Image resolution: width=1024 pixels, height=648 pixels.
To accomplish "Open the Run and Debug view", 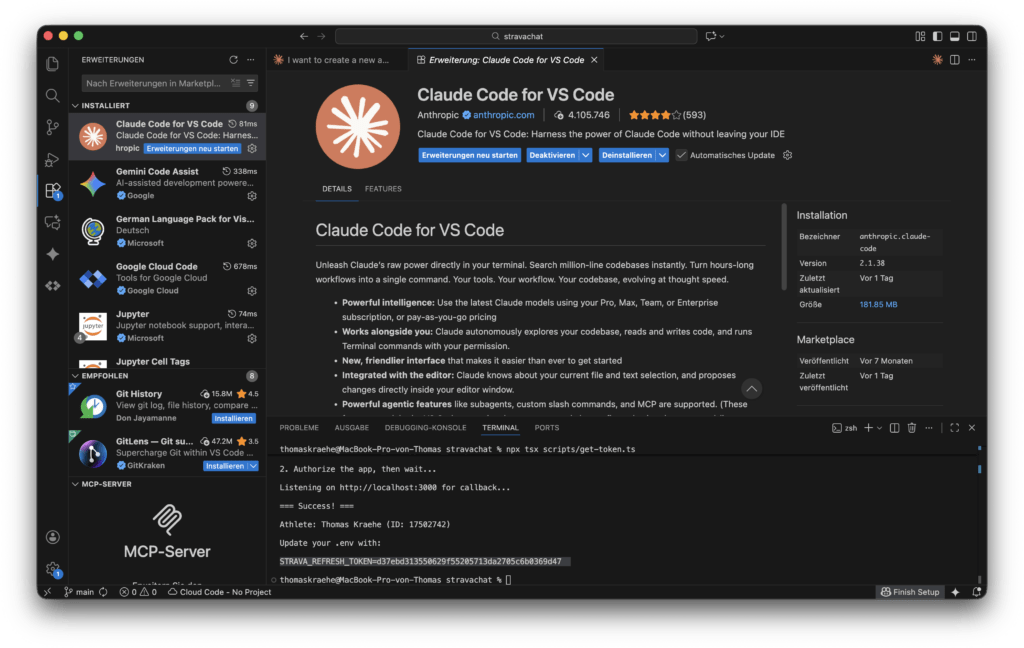I will click(53, 159).
